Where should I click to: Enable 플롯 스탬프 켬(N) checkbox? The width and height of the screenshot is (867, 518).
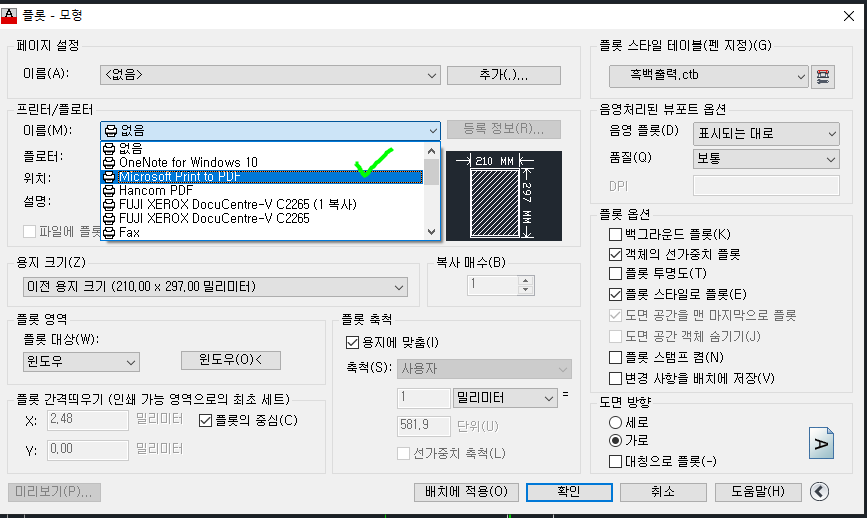615,358
